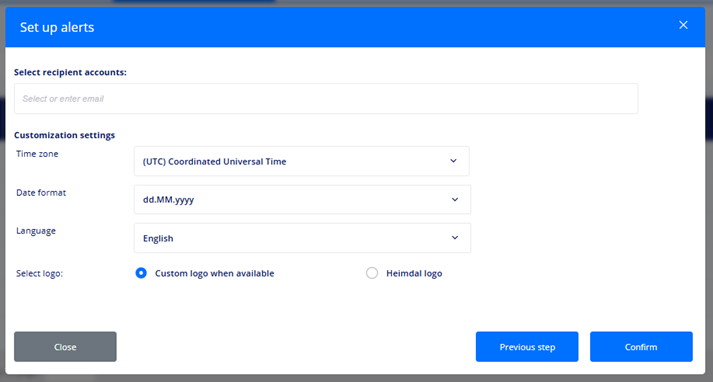Click the recipient email input field

[326, 99]
